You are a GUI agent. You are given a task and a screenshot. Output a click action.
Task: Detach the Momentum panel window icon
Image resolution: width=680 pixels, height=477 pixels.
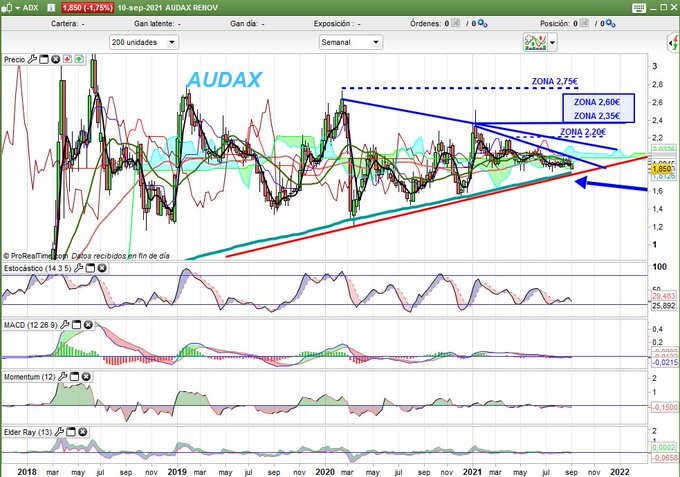(75, 377)
